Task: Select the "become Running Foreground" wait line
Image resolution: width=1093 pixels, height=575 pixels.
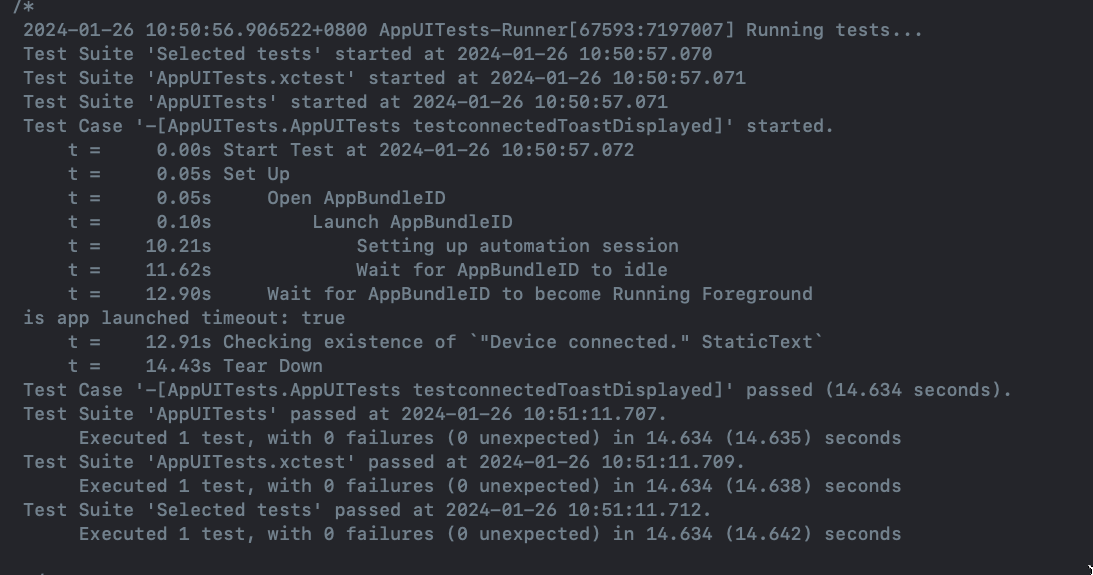Action: tap(539, 294)
